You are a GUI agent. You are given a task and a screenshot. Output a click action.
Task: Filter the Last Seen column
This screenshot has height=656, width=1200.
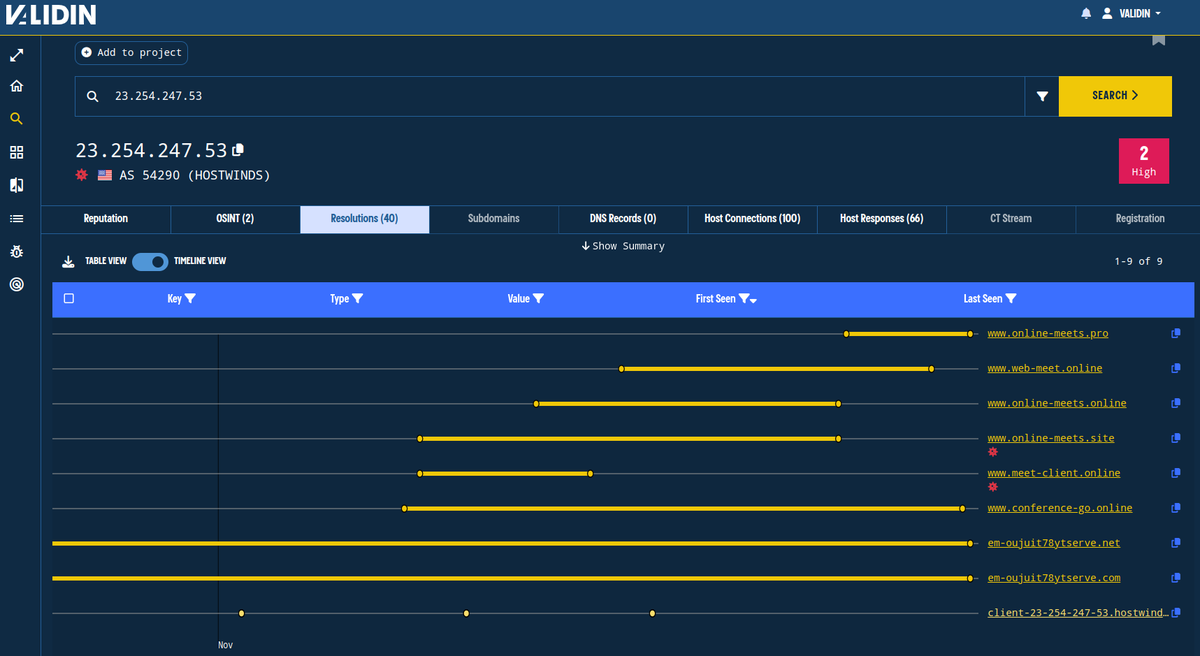1011,299
